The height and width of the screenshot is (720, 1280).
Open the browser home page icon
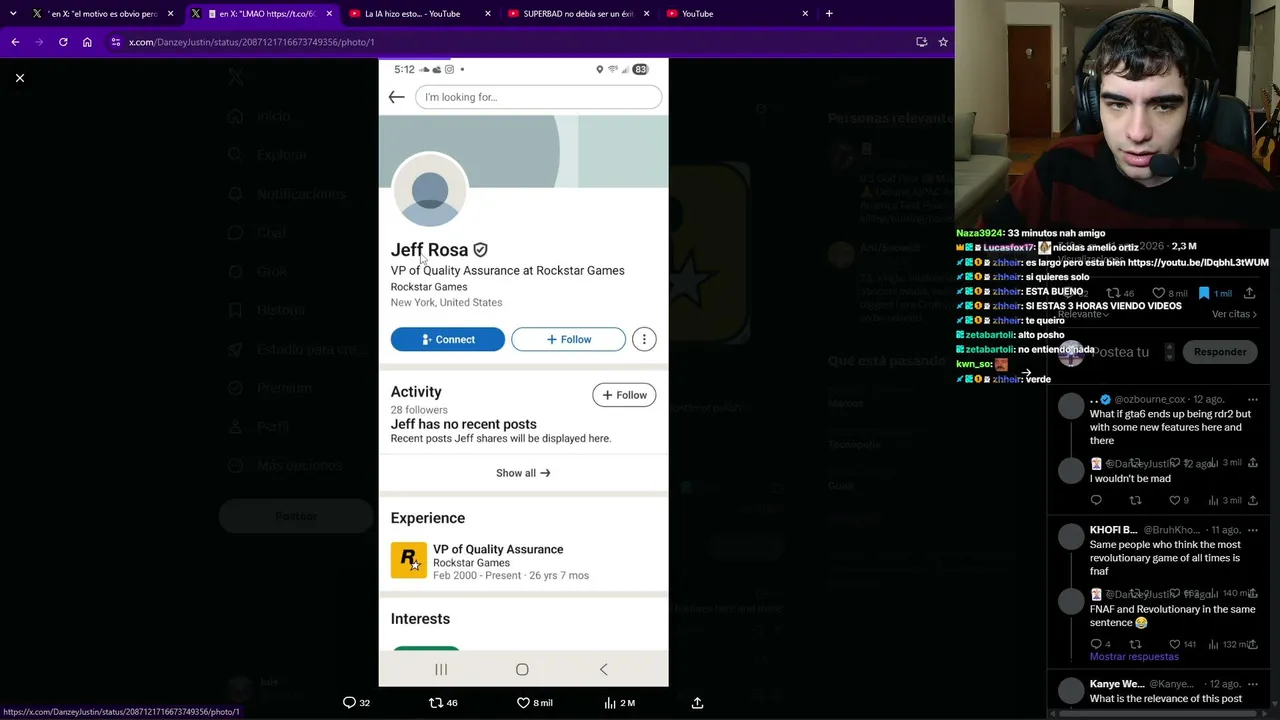(87, 42)
